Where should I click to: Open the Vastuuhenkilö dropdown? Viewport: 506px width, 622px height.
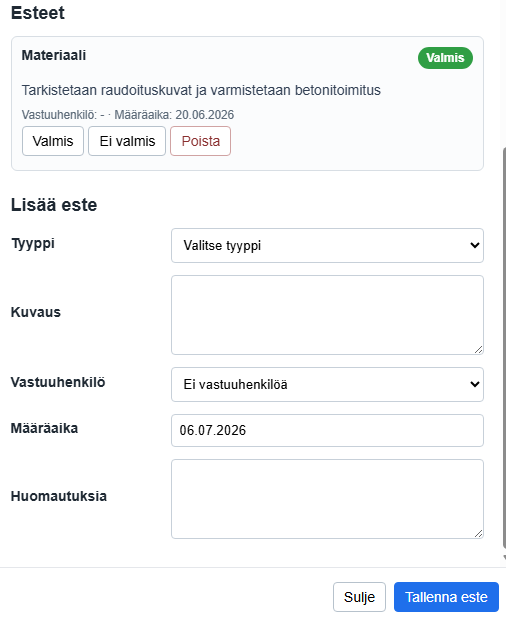pyautogui.click(x=327, y=384)
